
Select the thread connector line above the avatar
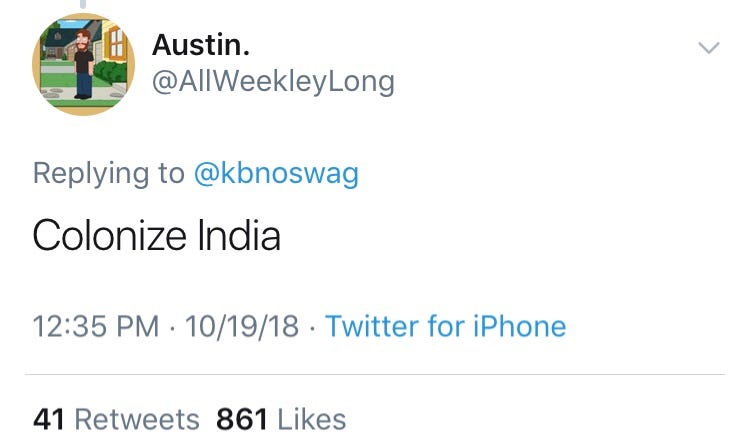(x=83, y=4)
